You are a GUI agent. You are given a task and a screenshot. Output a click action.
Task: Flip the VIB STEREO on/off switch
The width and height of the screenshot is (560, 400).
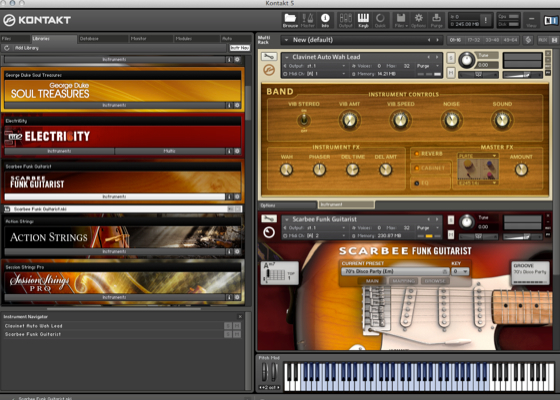pos(304,120)
